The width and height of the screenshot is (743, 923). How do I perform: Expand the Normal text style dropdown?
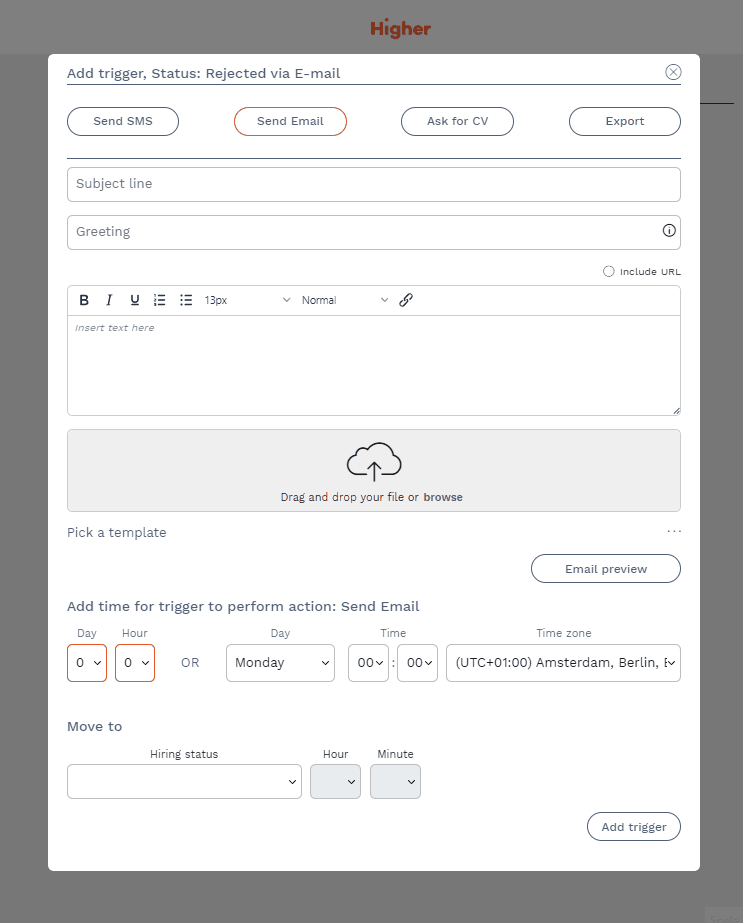(345, 300)
